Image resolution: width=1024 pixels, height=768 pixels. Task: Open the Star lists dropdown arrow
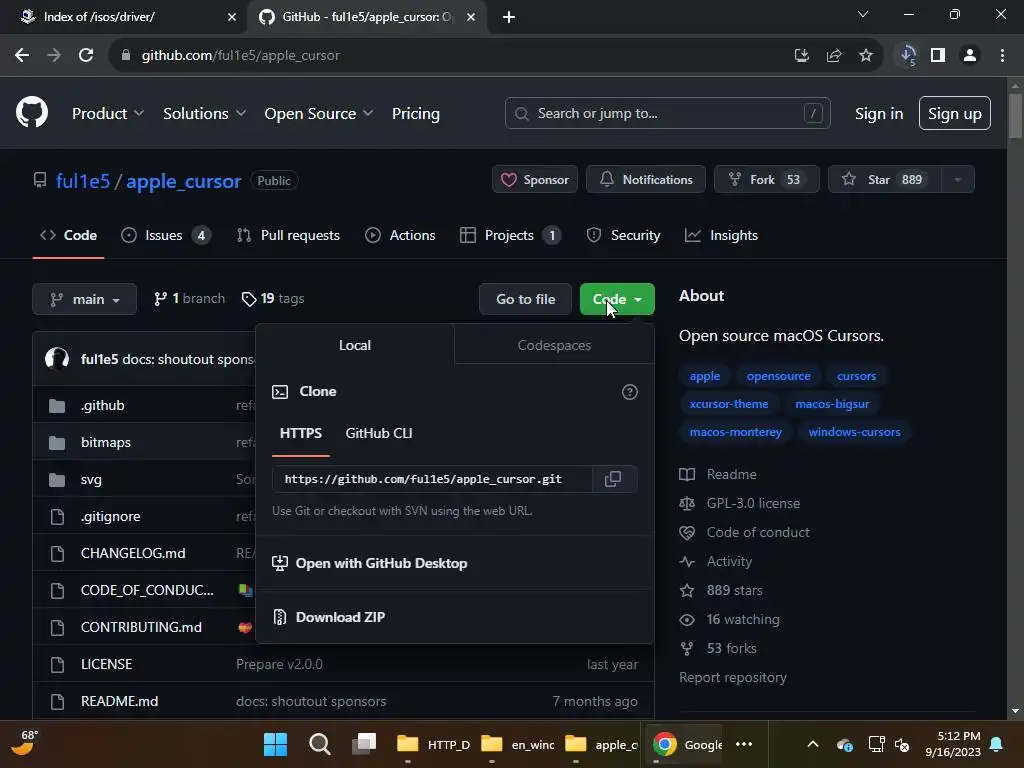click(957, 180)
